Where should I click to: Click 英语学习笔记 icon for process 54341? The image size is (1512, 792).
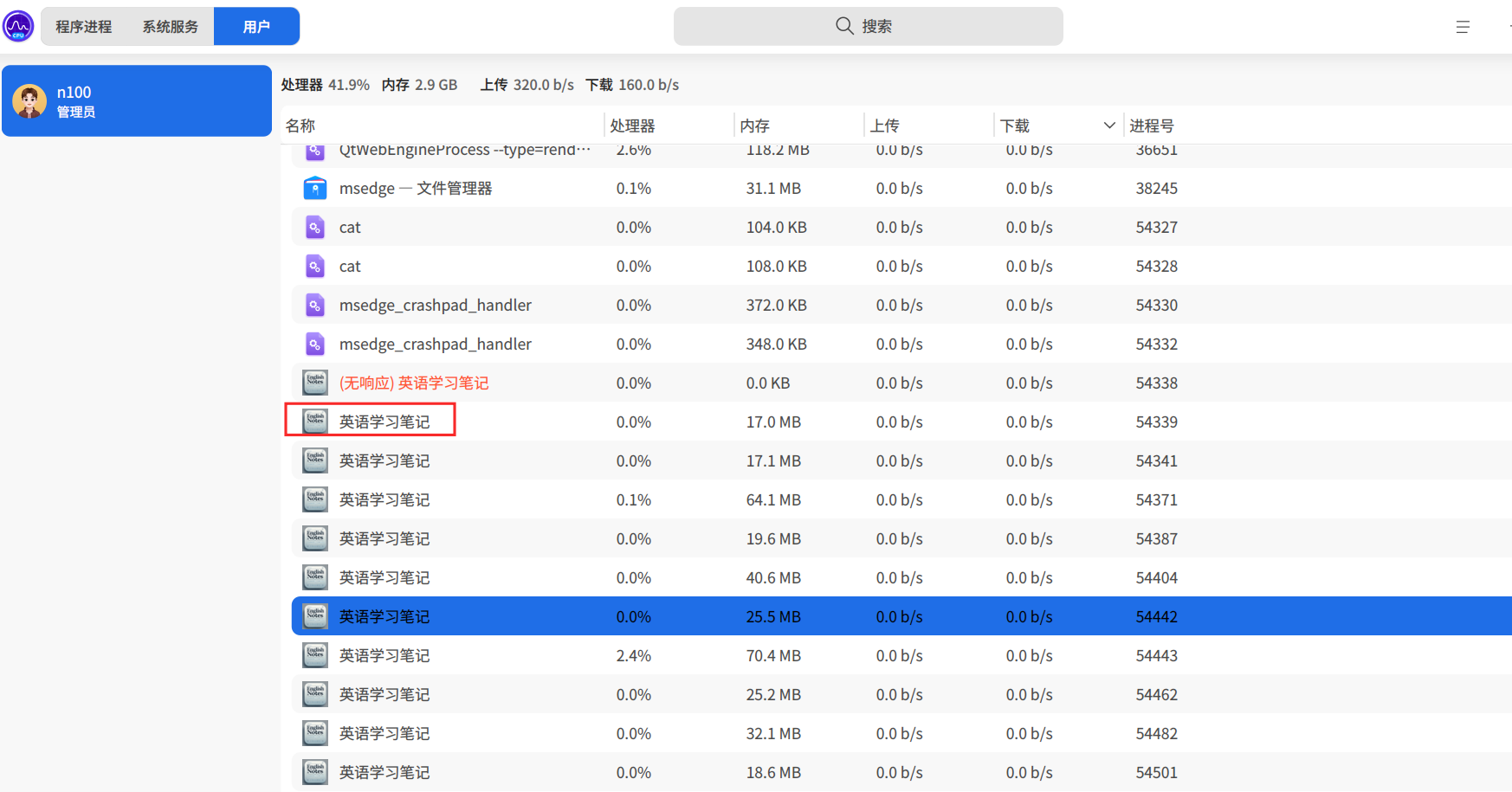(315, 460)
